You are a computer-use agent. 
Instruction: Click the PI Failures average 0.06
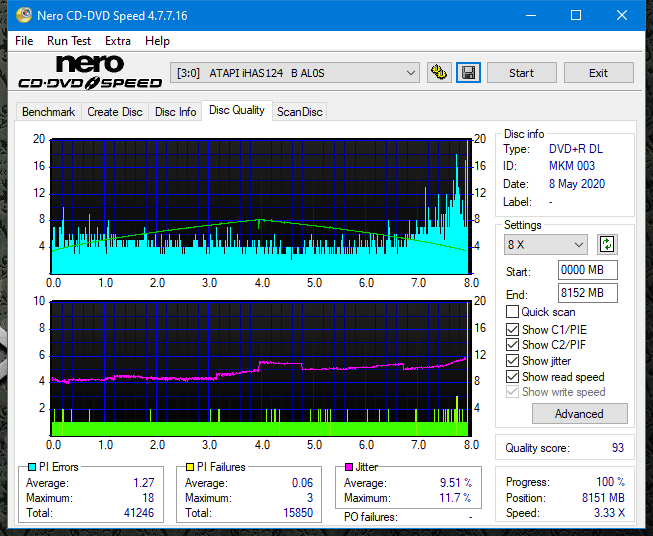click(302, 483)
